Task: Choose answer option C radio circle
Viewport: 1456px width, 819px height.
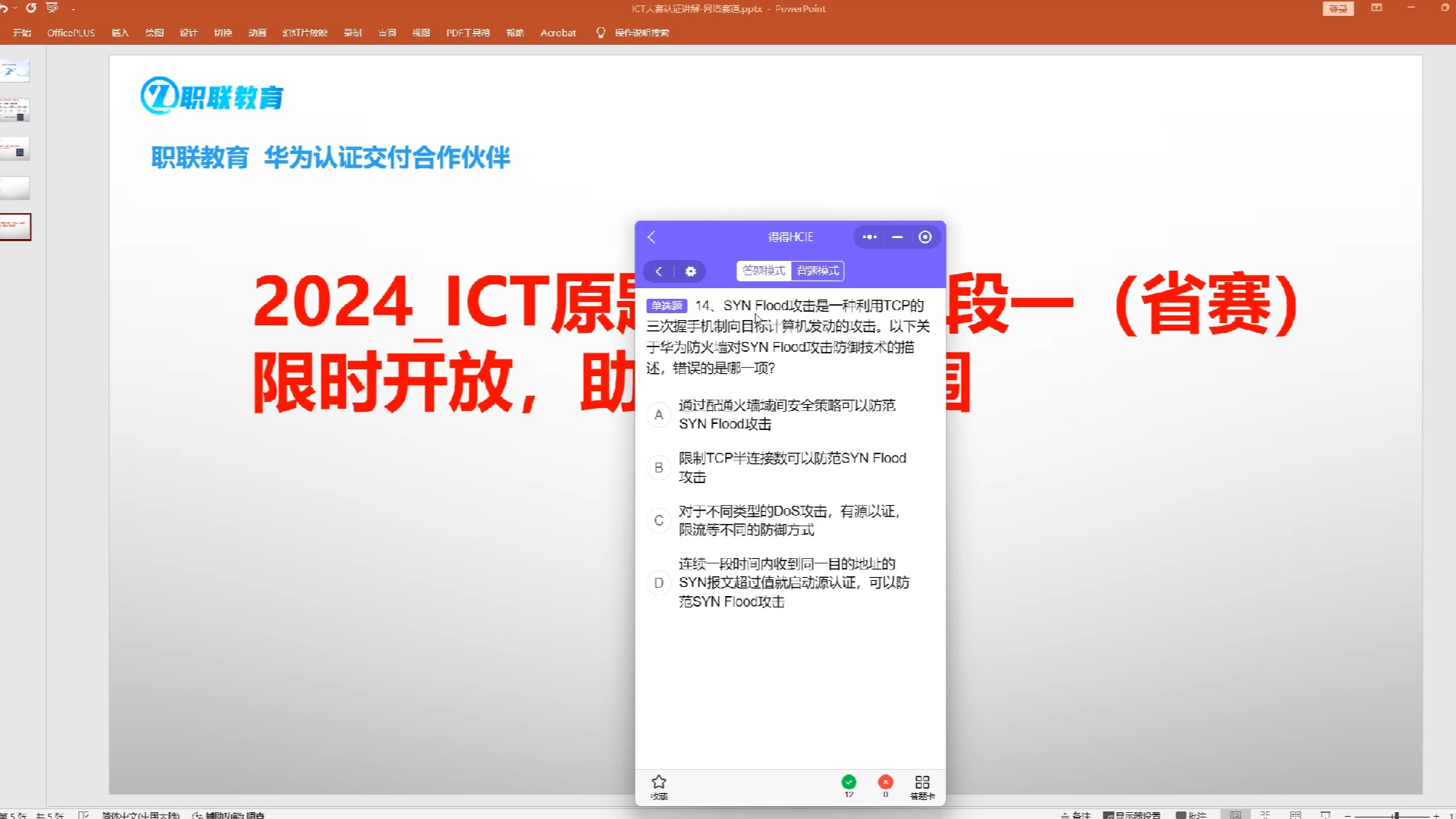Action: click(659, 520)
